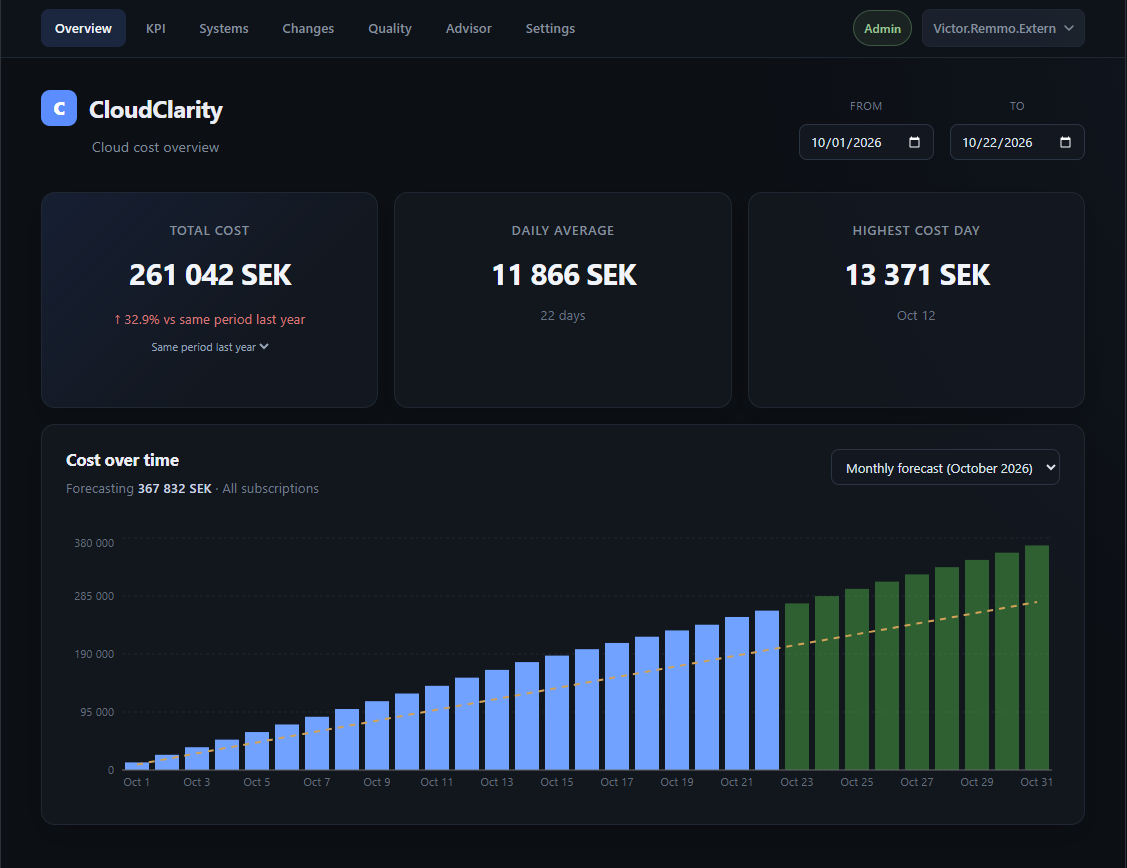Click the Oct 12 highest cost day label
This screenshot has height=868, width=1127.
(x=916, y=315)
